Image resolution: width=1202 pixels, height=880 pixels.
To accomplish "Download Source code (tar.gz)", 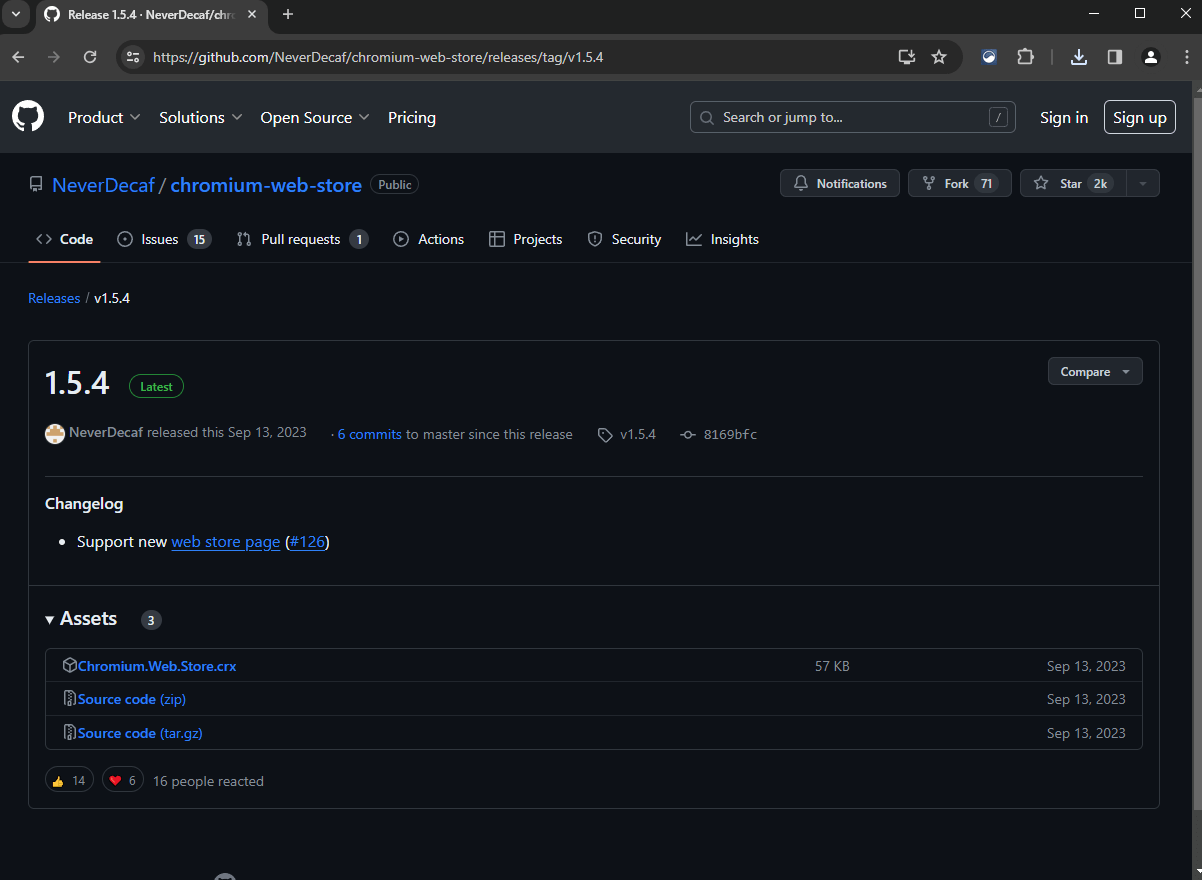I will tap(140, 734).
